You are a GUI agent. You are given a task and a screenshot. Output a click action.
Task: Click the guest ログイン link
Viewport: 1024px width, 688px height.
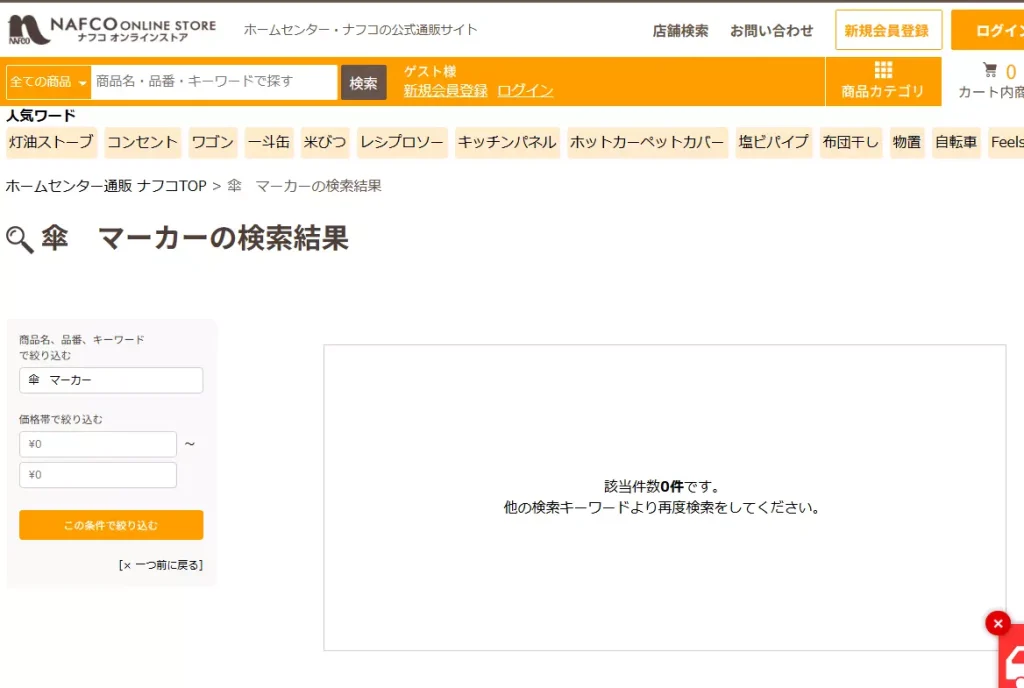(525, 90)
